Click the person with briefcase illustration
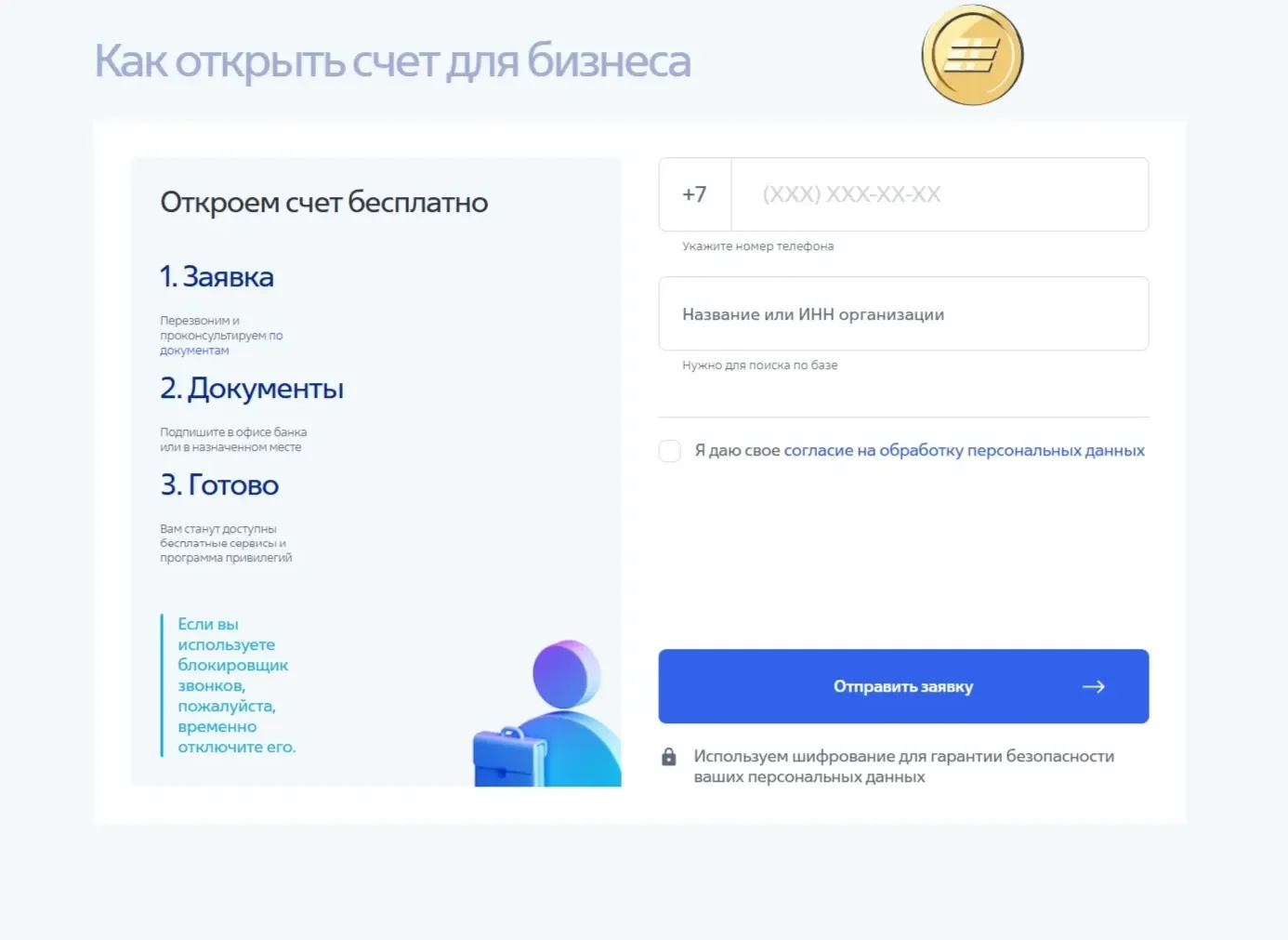1288x940 pixels. point(546,713)
